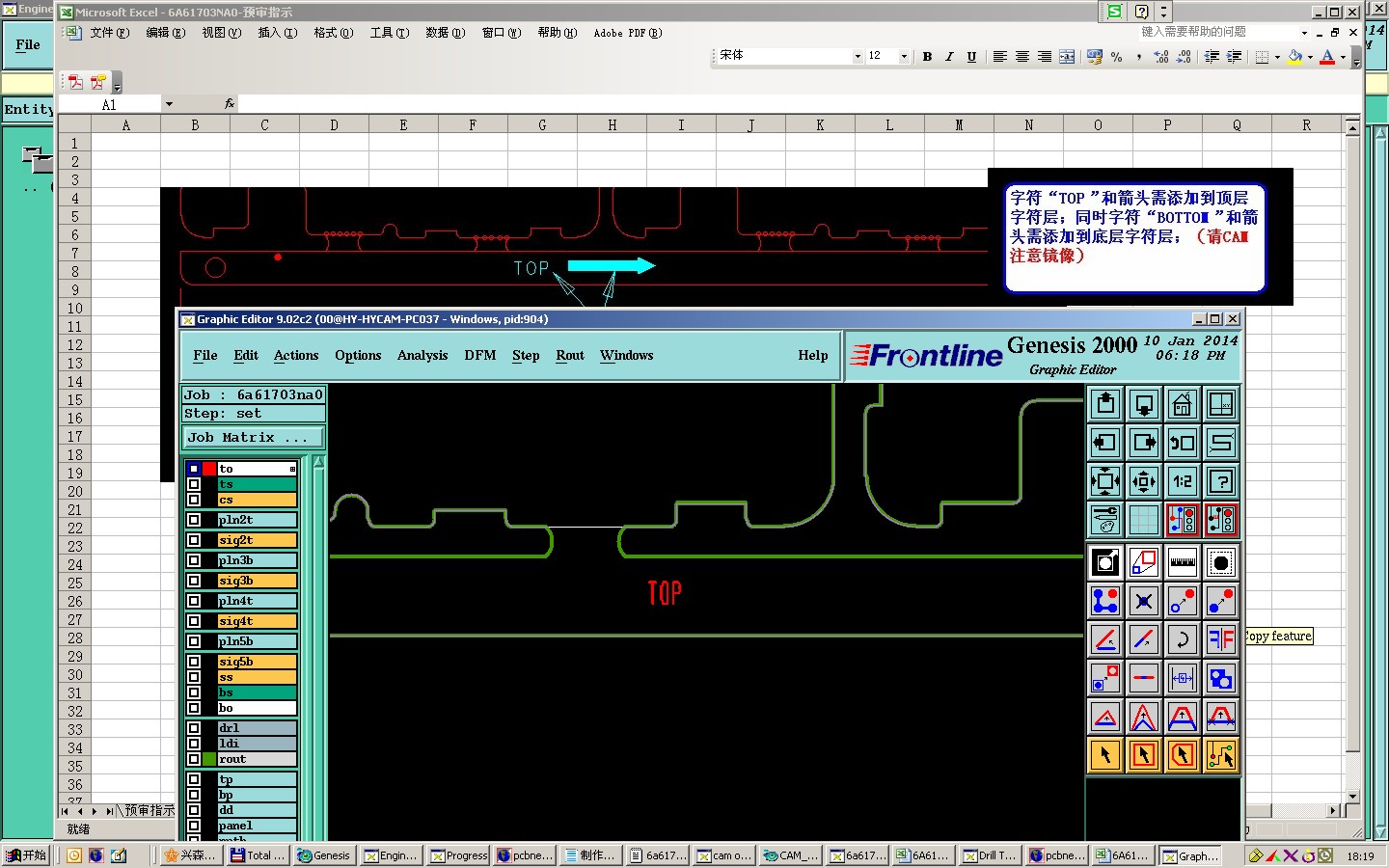Click the Home view icon
Screen dimensions: 1389x868
tap(1183, 404)
